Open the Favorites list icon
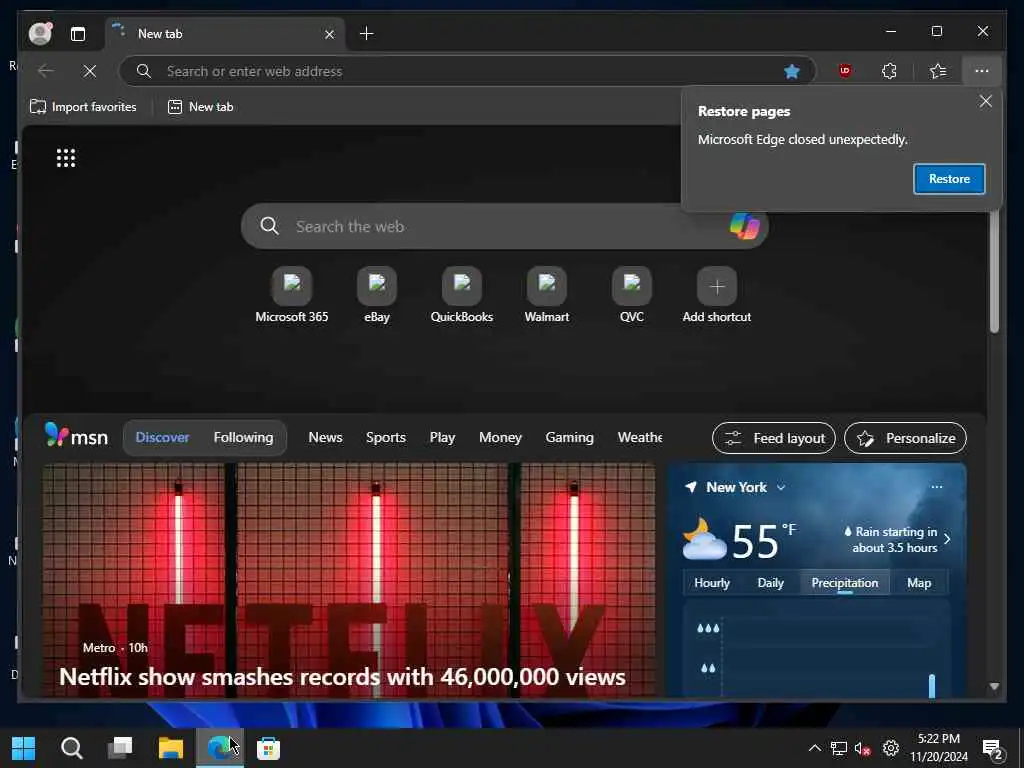The width and height of the screenshot is (1024, 768). (938, 71)
